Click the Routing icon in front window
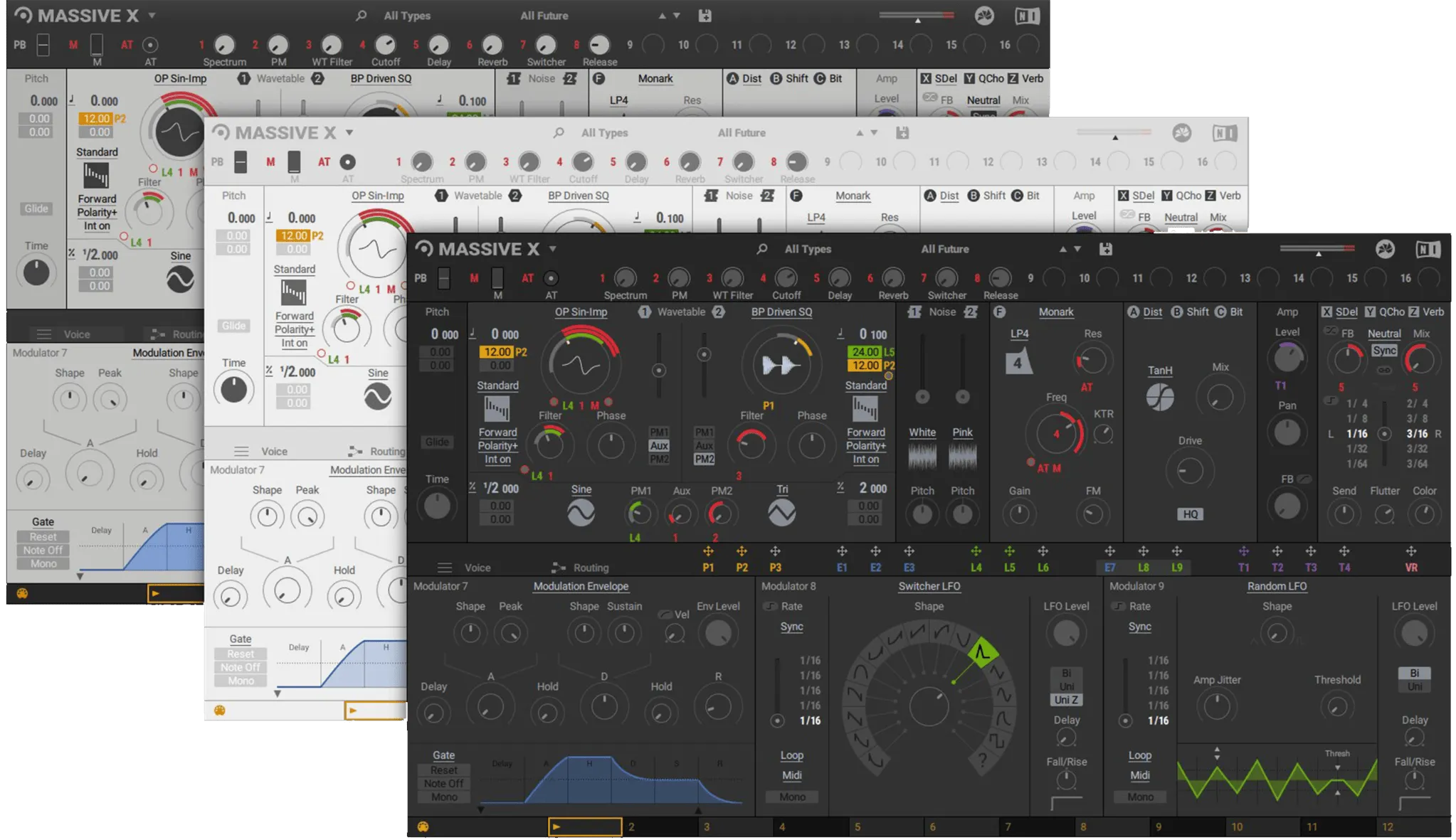Screen dimensions: 1456x840 [x=559, y=568]
